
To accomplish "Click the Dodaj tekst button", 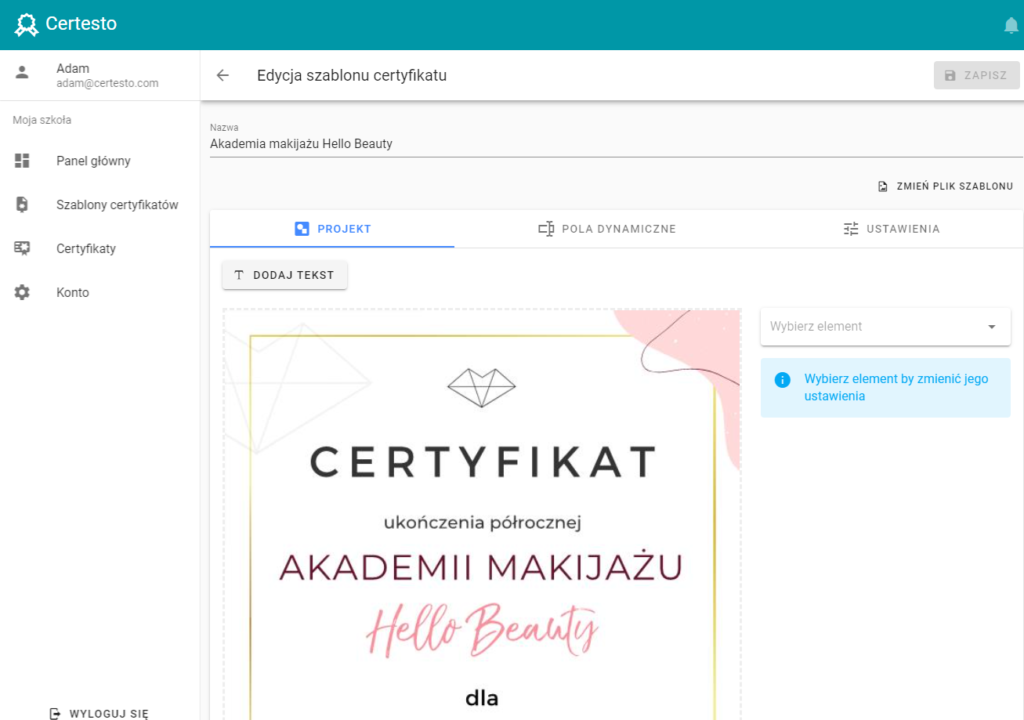I will tap(285, 275).
